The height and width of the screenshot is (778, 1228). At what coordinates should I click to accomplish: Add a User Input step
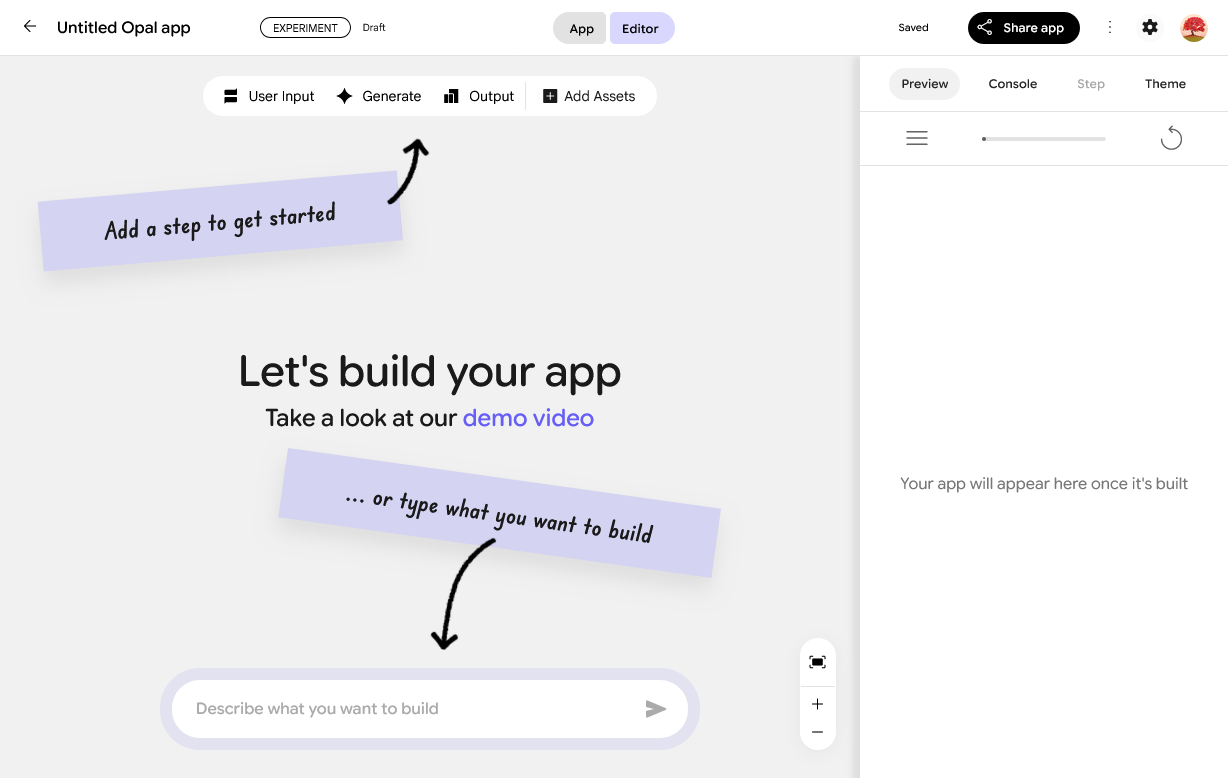268,96
